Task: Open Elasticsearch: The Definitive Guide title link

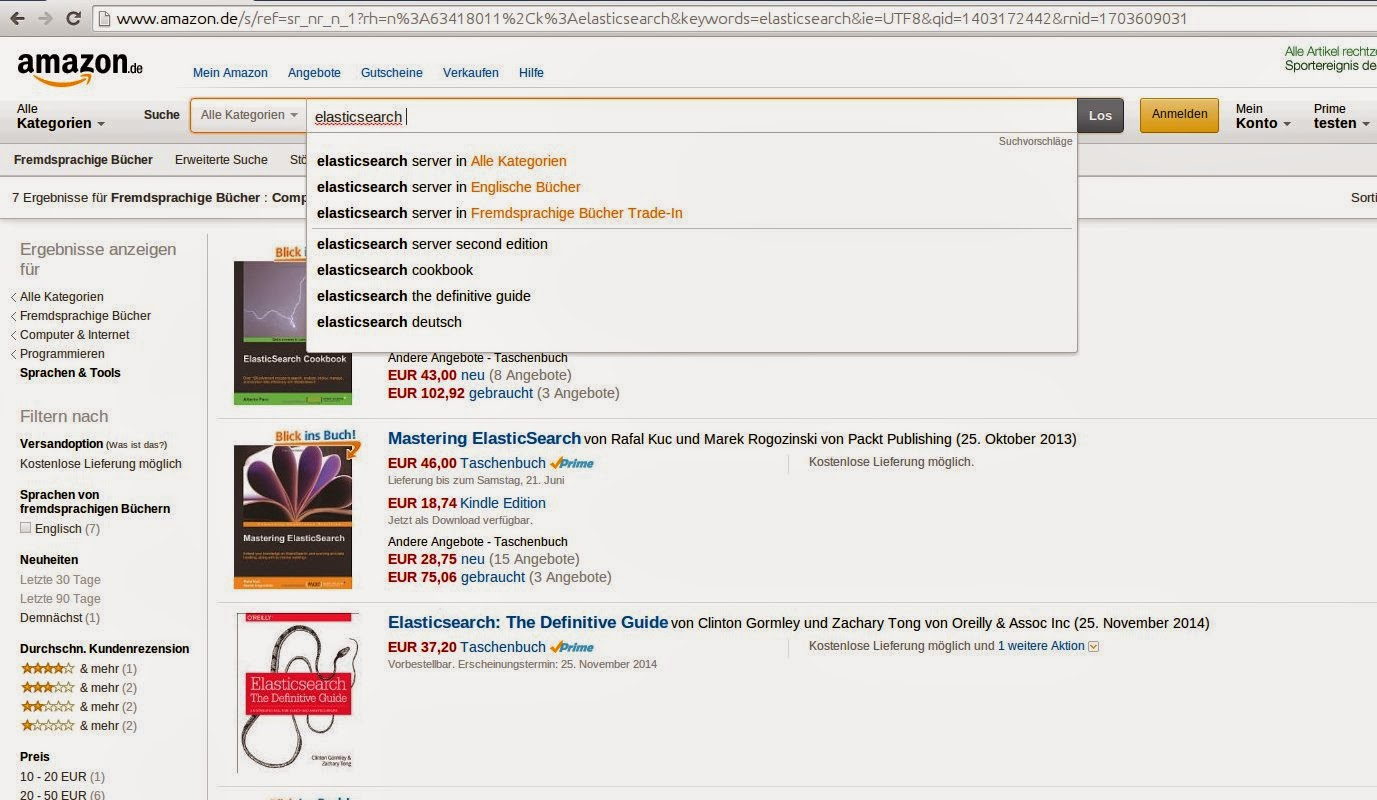Action: 528,622
